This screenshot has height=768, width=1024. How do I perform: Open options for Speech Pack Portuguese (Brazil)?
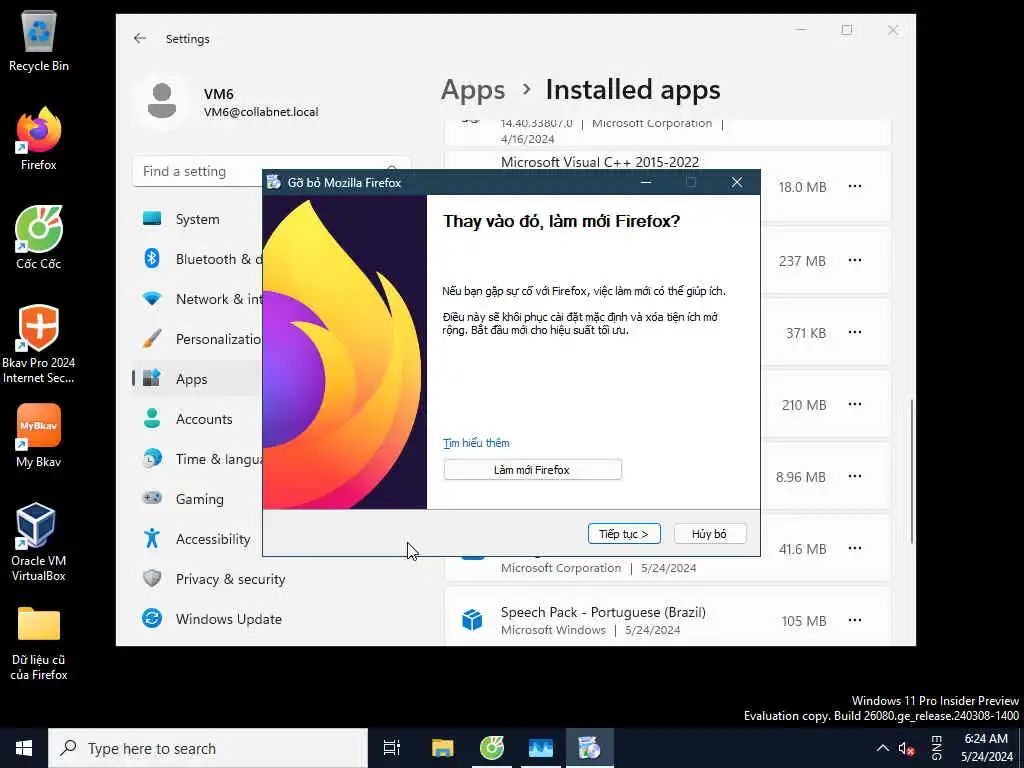click(854, 620)
